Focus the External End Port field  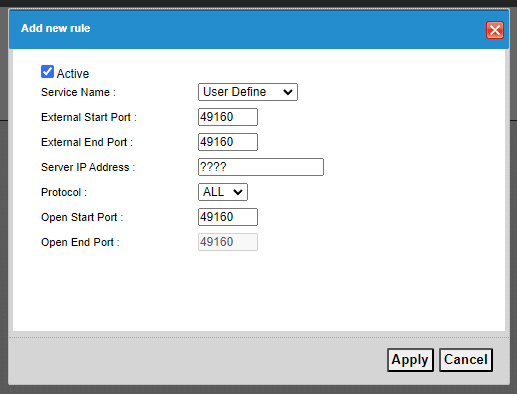tap(228, 142)
